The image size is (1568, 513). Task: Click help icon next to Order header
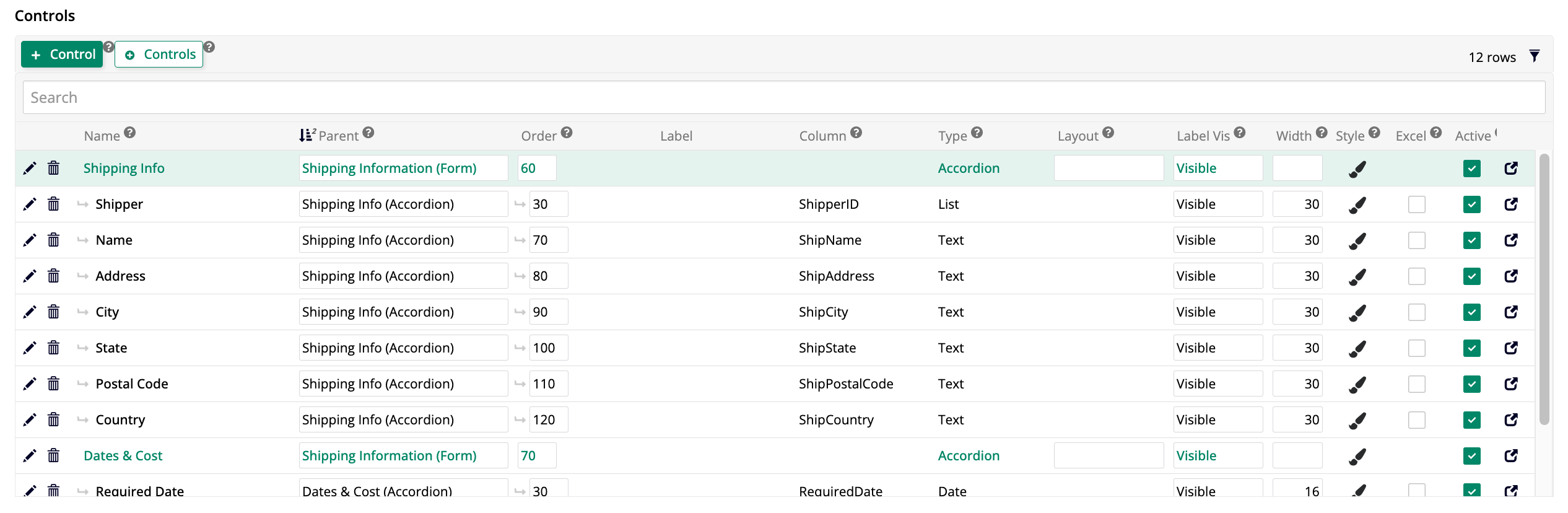(x=567, y=133)
